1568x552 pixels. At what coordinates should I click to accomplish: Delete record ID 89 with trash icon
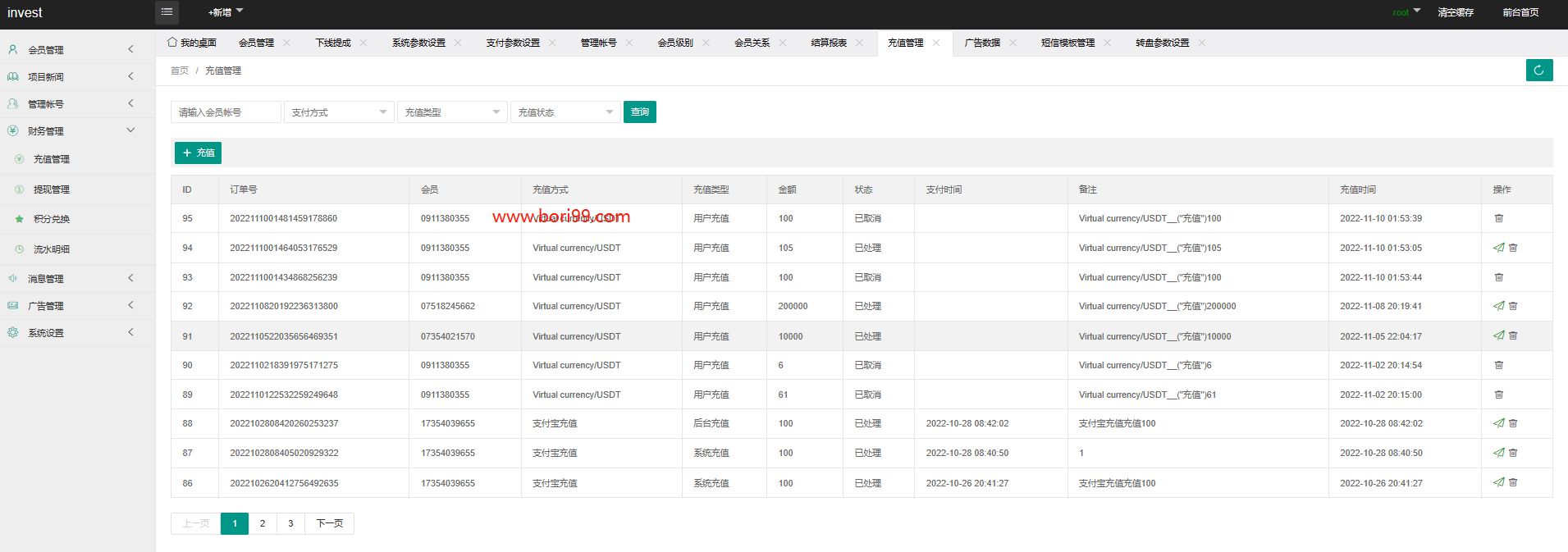point(1498,395)
